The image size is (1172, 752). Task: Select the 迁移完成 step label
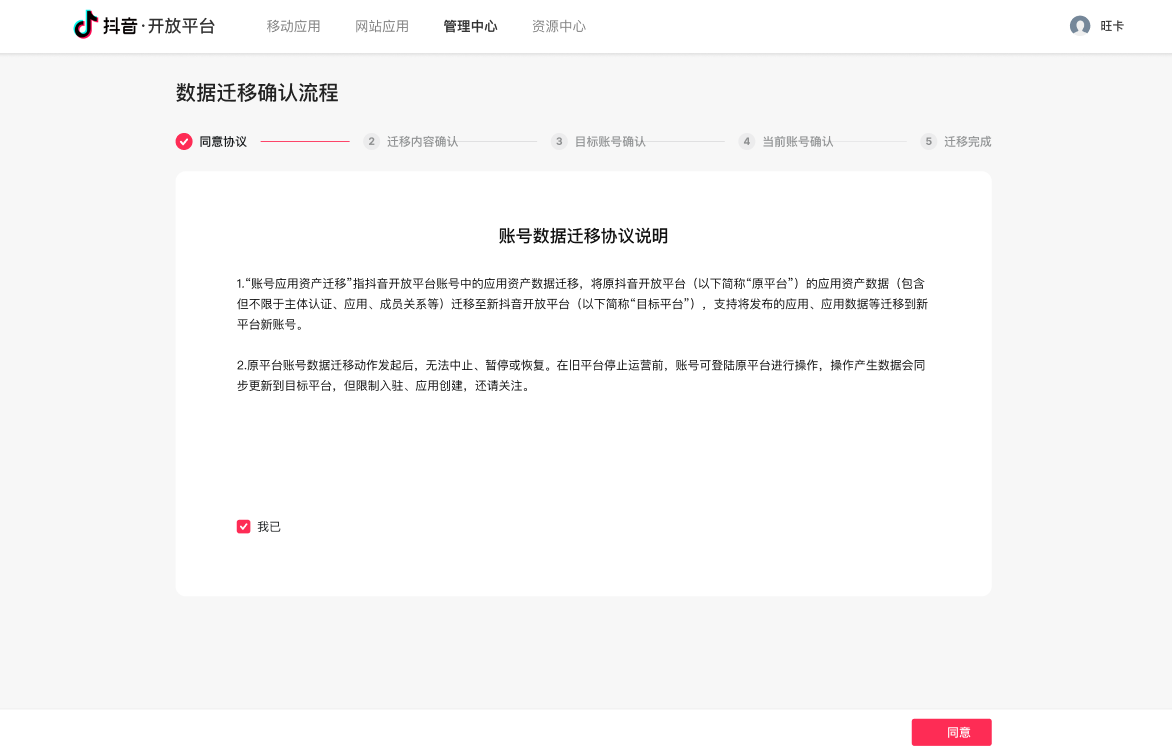pos(967,142)
